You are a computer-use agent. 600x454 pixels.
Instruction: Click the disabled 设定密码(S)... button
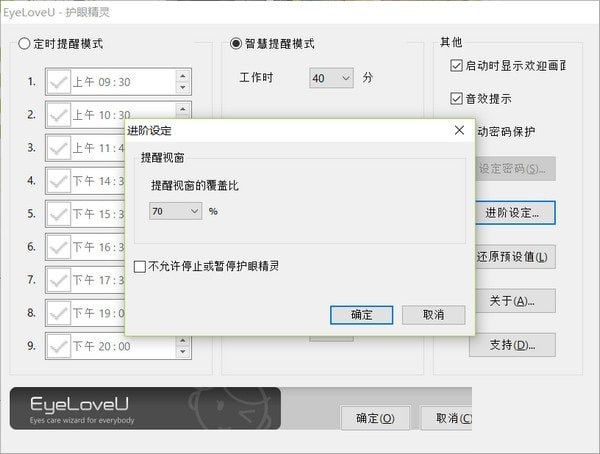(515, 168)
